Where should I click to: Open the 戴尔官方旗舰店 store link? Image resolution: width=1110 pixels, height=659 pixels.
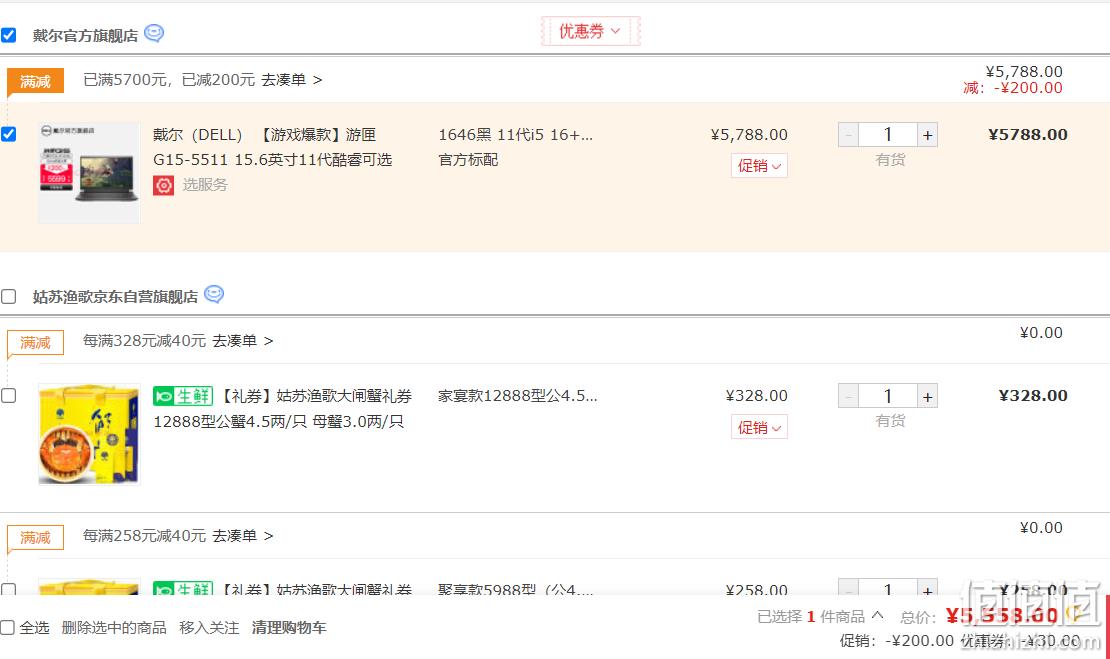point(85,35)
